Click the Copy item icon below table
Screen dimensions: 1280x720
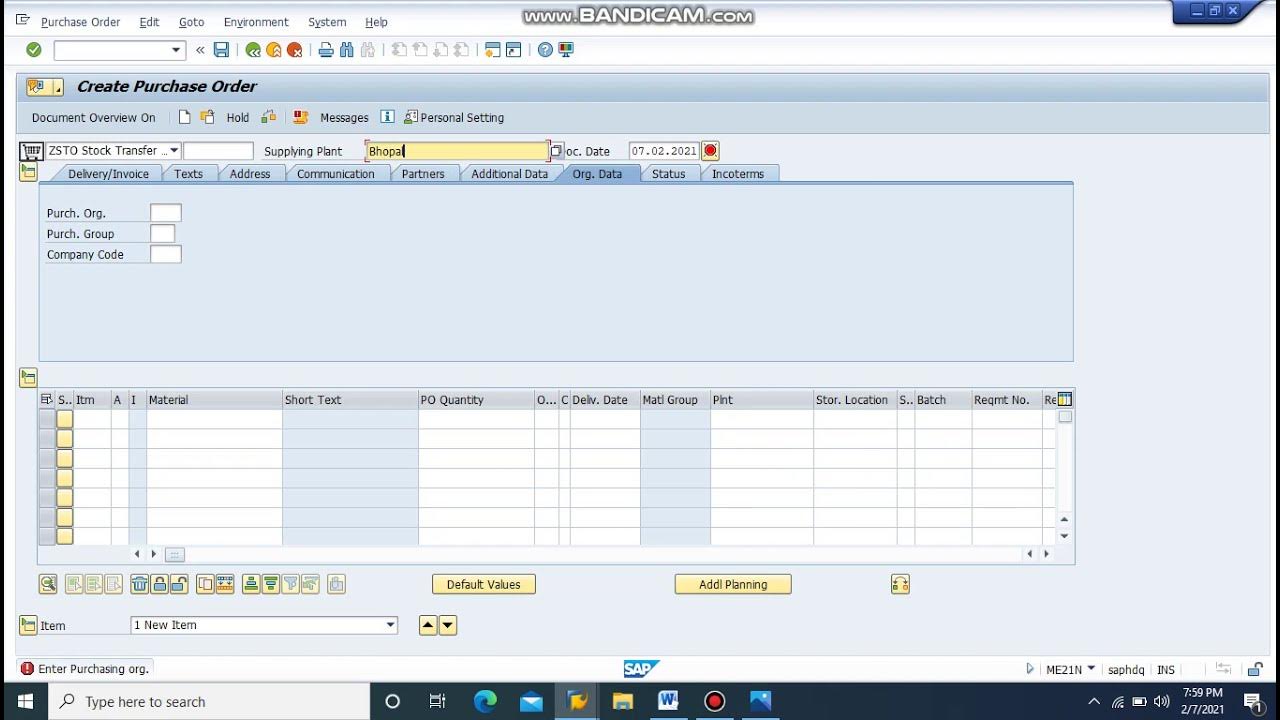(205, 584)
